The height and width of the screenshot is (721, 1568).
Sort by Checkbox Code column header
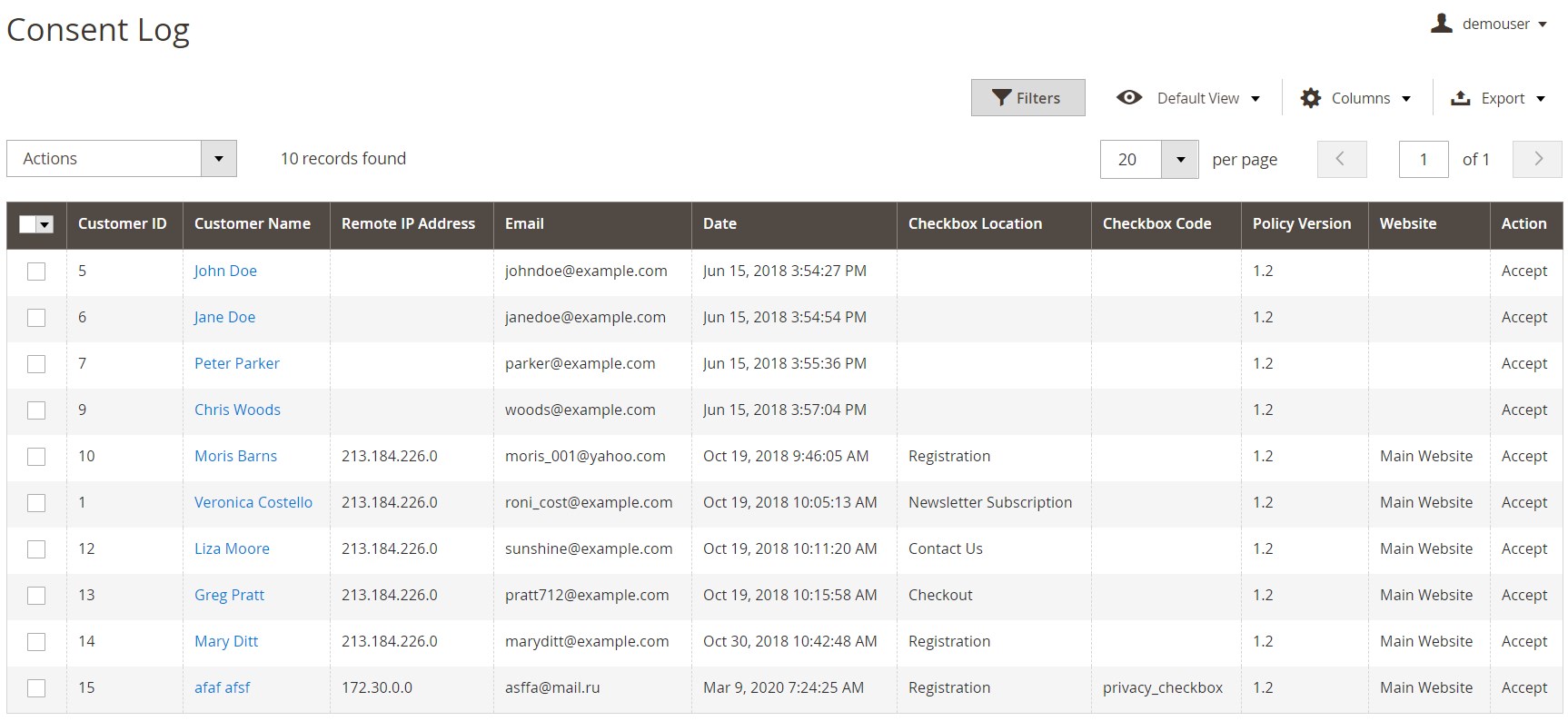tap(1166, 224)
